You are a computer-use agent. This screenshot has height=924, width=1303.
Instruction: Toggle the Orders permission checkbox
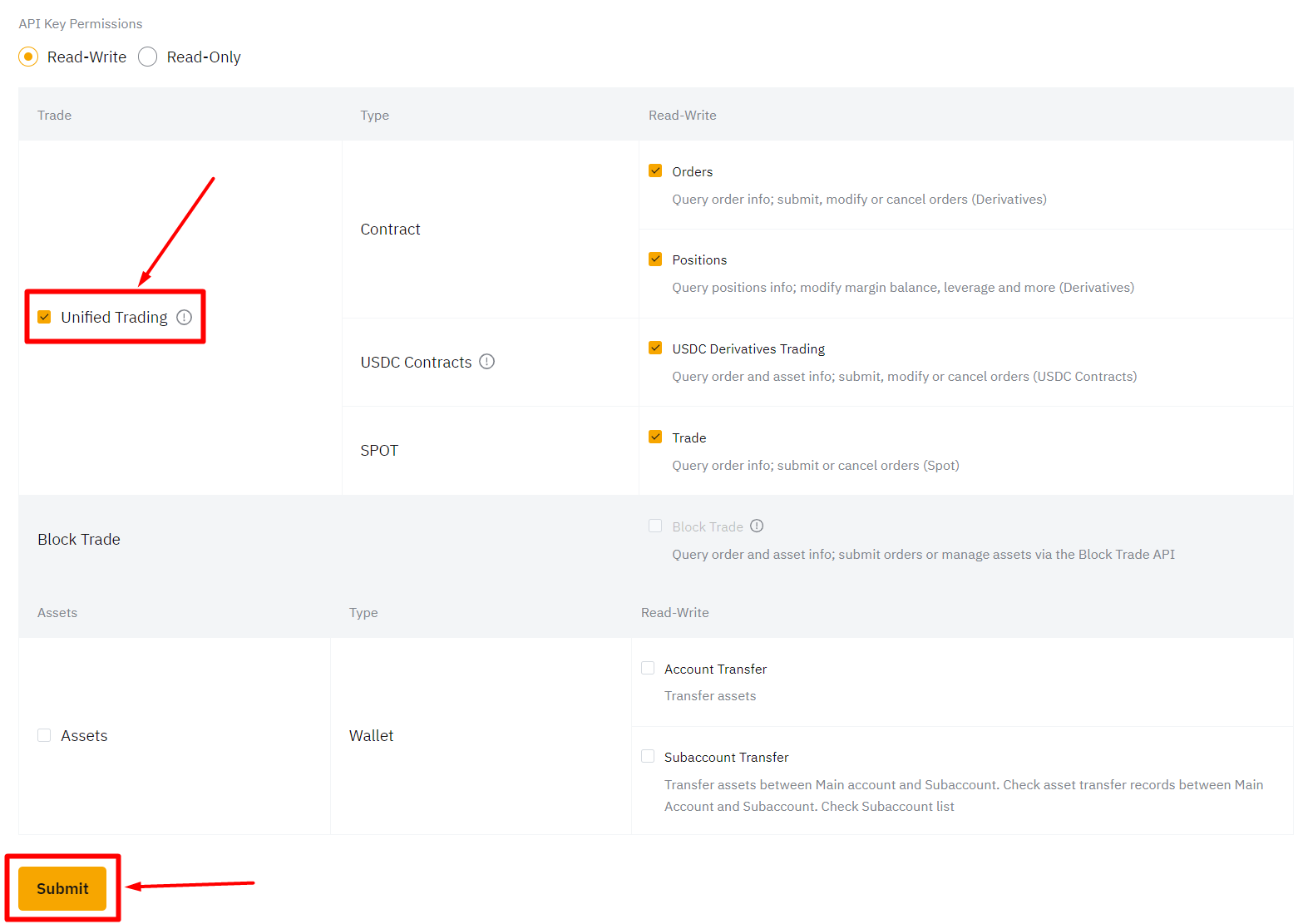point(655,170)
